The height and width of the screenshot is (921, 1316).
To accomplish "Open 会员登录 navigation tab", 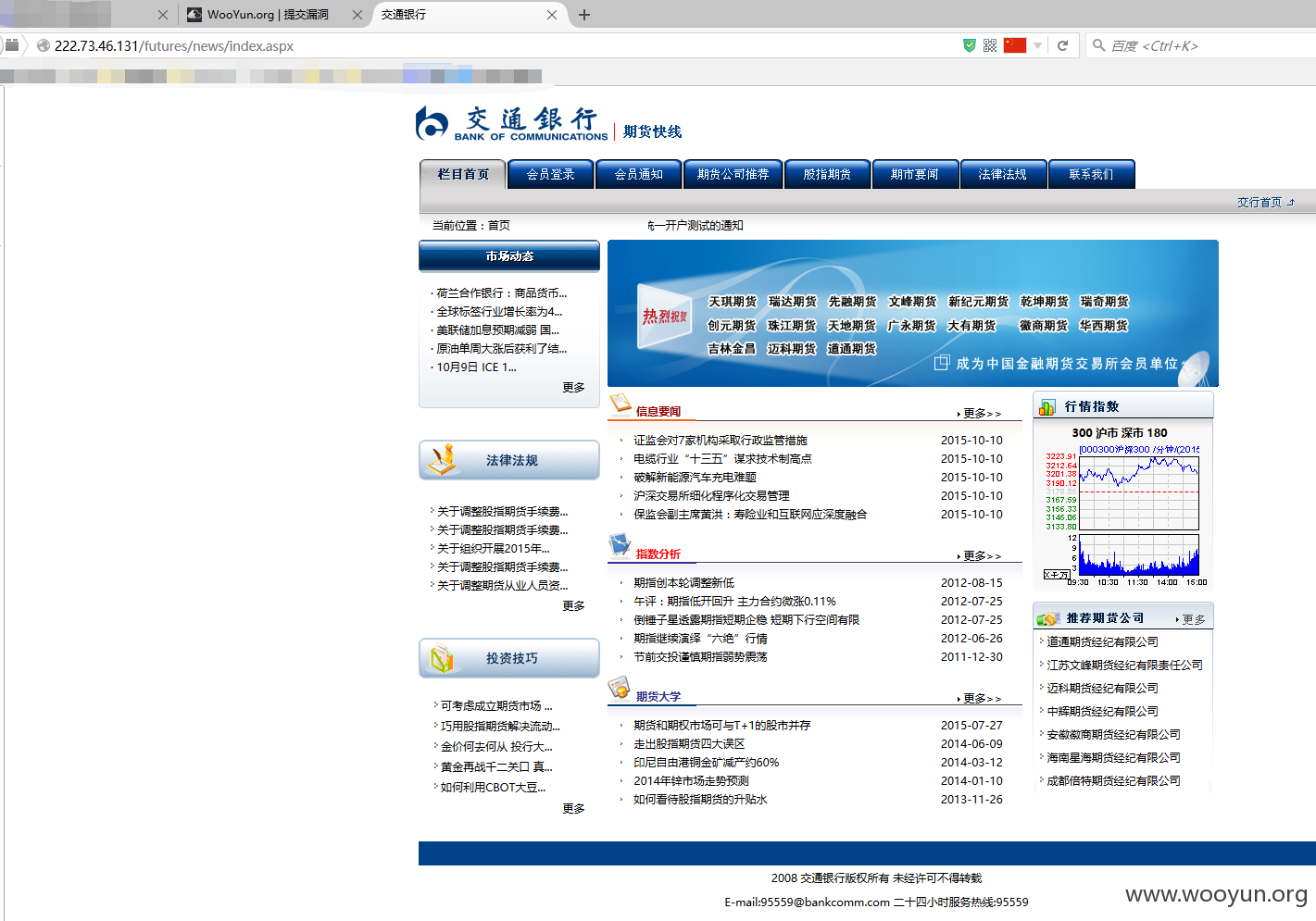I will pyautogui.click(x=551, y=174).
